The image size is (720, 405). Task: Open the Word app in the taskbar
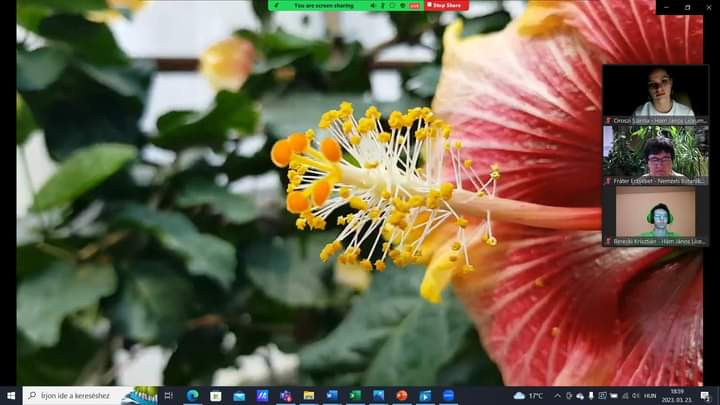click(x=332, y=396)
